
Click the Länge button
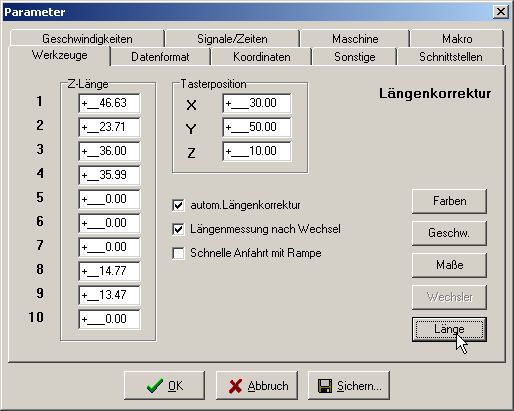pyautogui.click(x=449, y=329)
